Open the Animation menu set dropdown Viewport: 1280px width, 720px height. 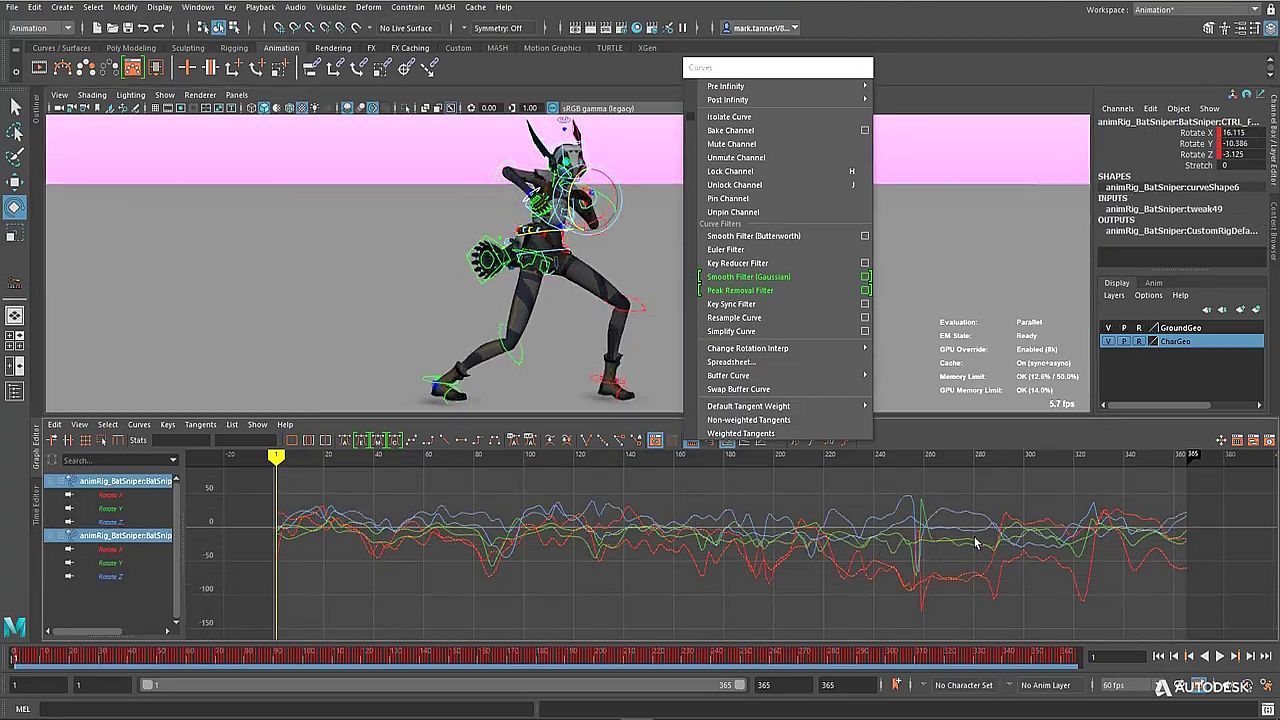point(42,28)
